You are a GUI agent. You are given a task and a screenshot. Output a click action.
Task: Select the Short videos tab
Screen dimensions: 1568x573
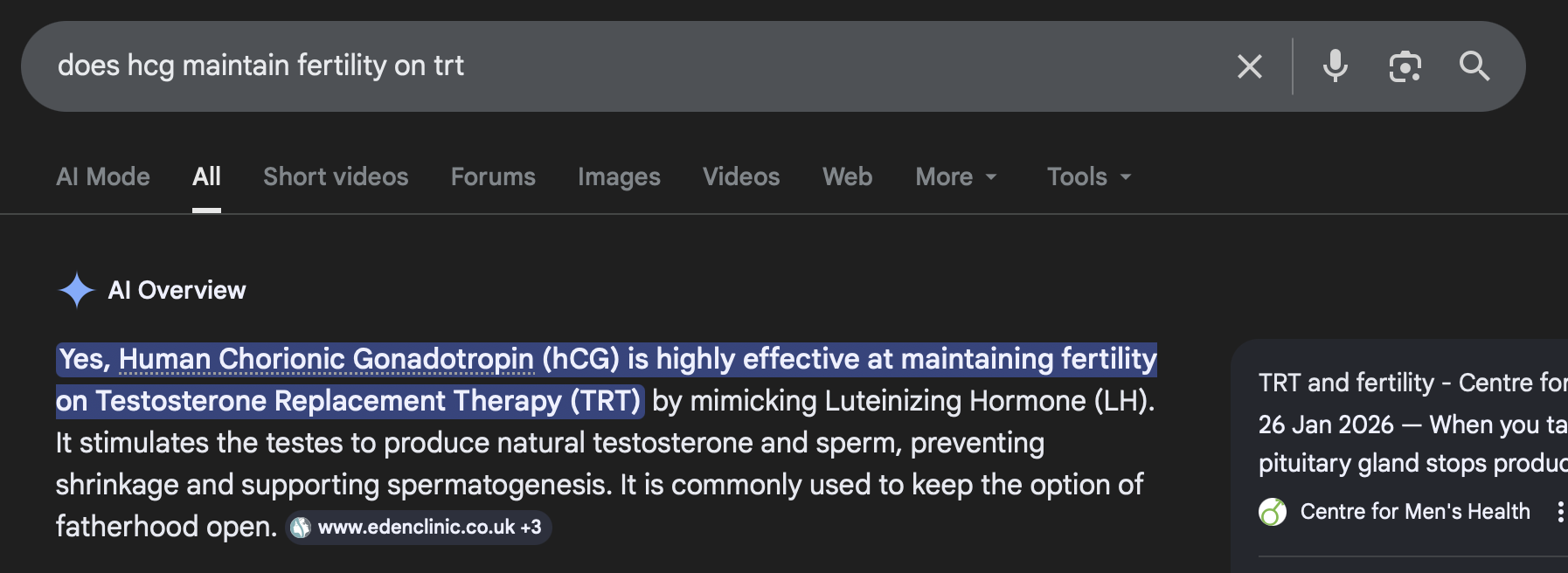point(336,176)
